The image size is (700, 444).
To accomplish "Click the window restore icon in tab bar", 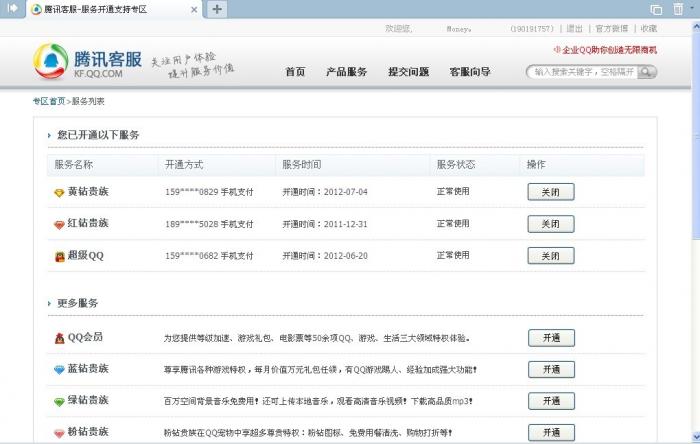I will pos(656,9).
